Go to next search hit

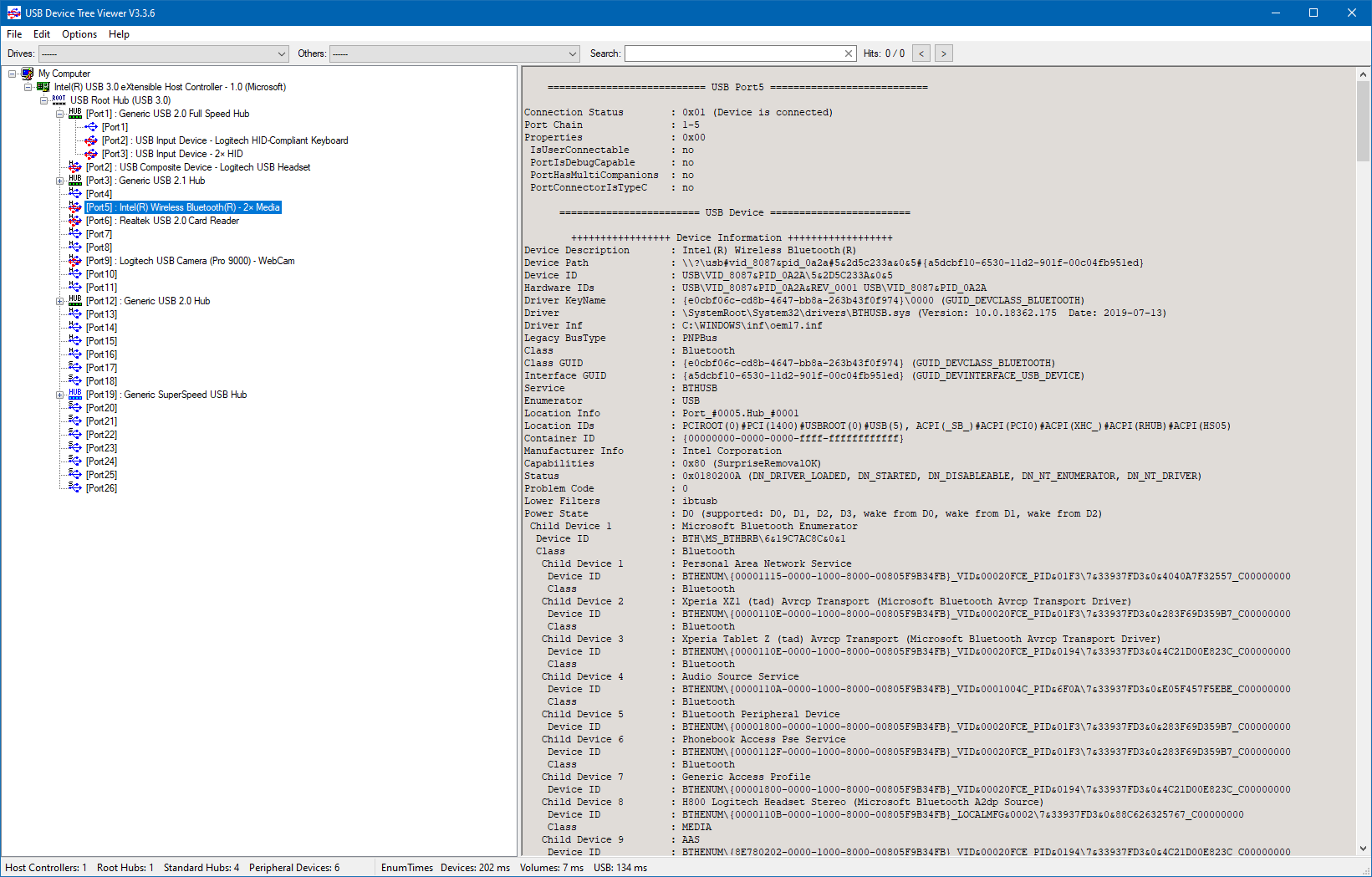(x=944, y=54)
